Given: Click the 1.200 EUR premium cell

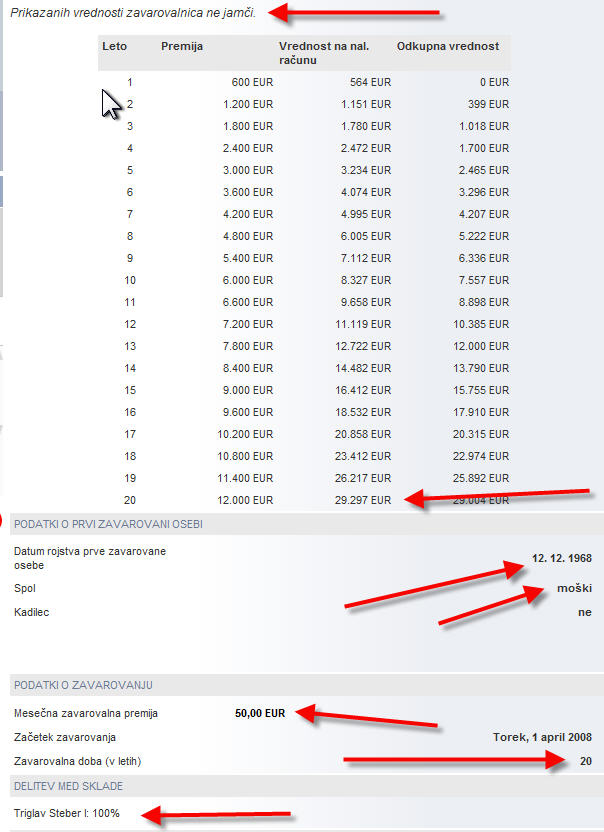Looking at the screenshot, I should point(248,105).
